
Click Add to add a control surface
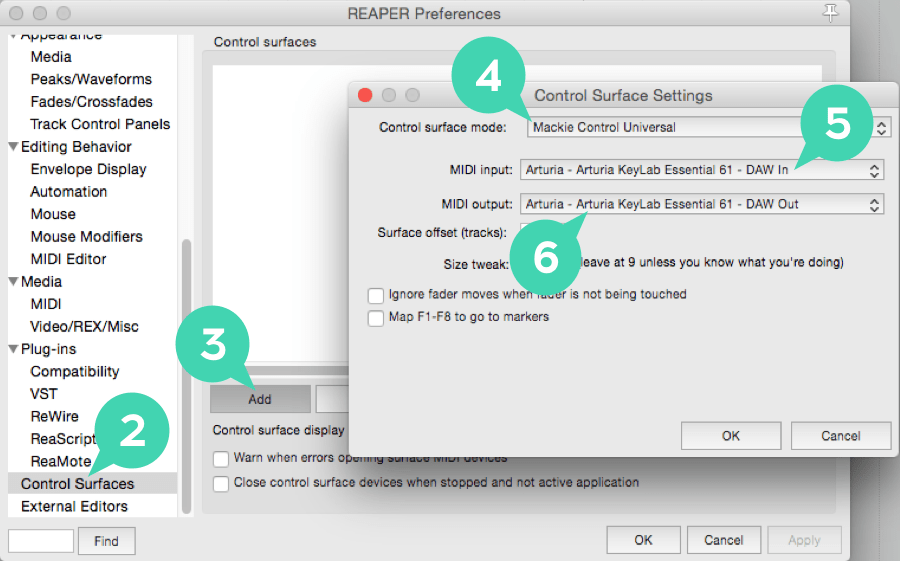[x=260, y=399]
